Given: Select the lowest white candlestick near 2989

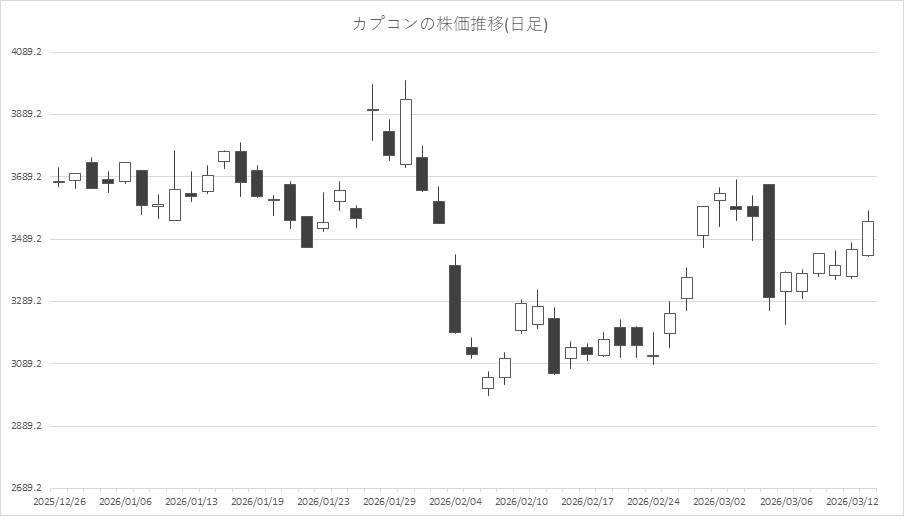Looking at the screenshot, I should tap(488, 382).
